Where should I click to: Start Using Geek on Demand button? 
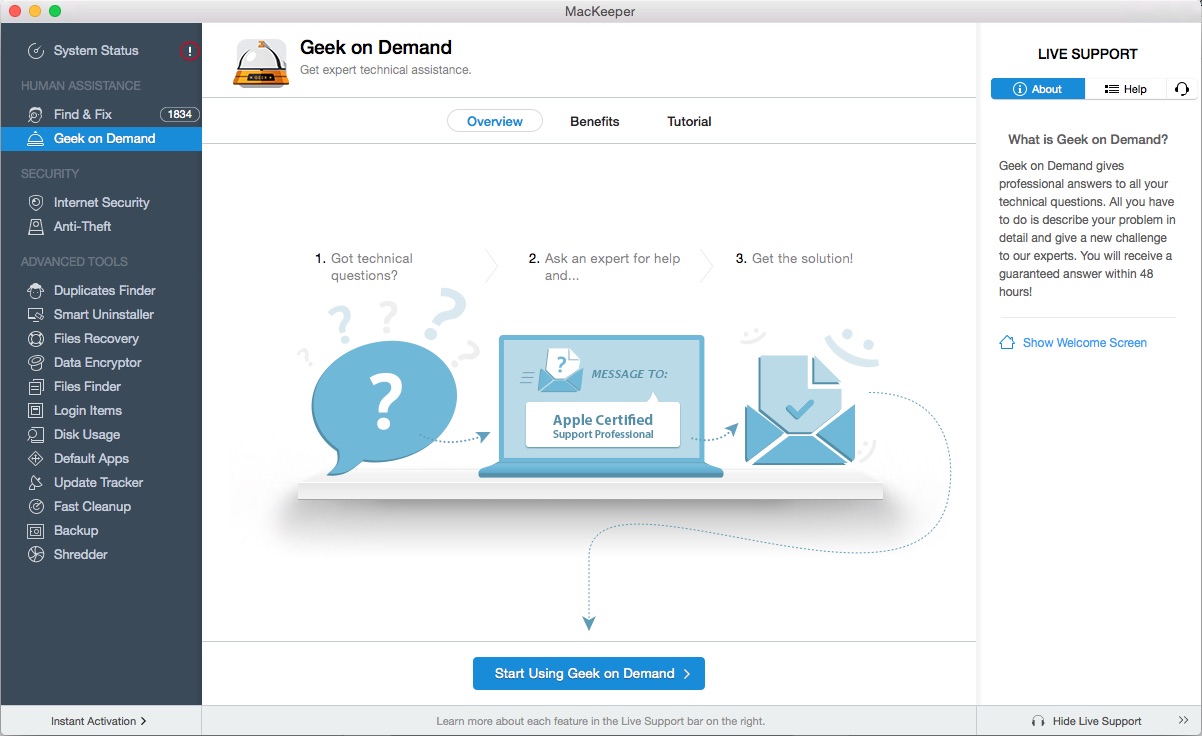click(589, 674)
